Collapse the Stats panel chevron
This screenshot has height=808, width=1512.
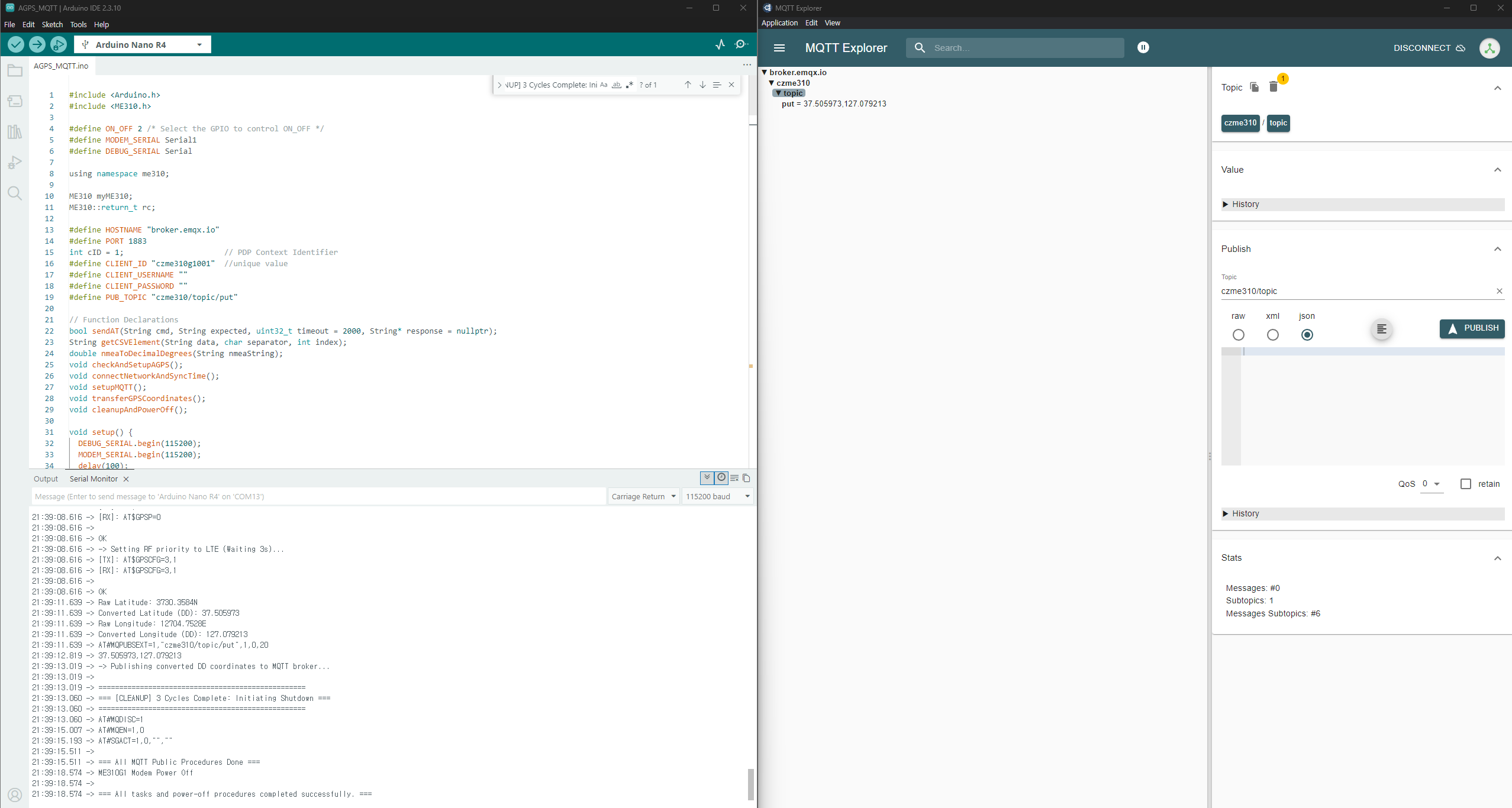pyautogui.click(x=1497, y=558)
